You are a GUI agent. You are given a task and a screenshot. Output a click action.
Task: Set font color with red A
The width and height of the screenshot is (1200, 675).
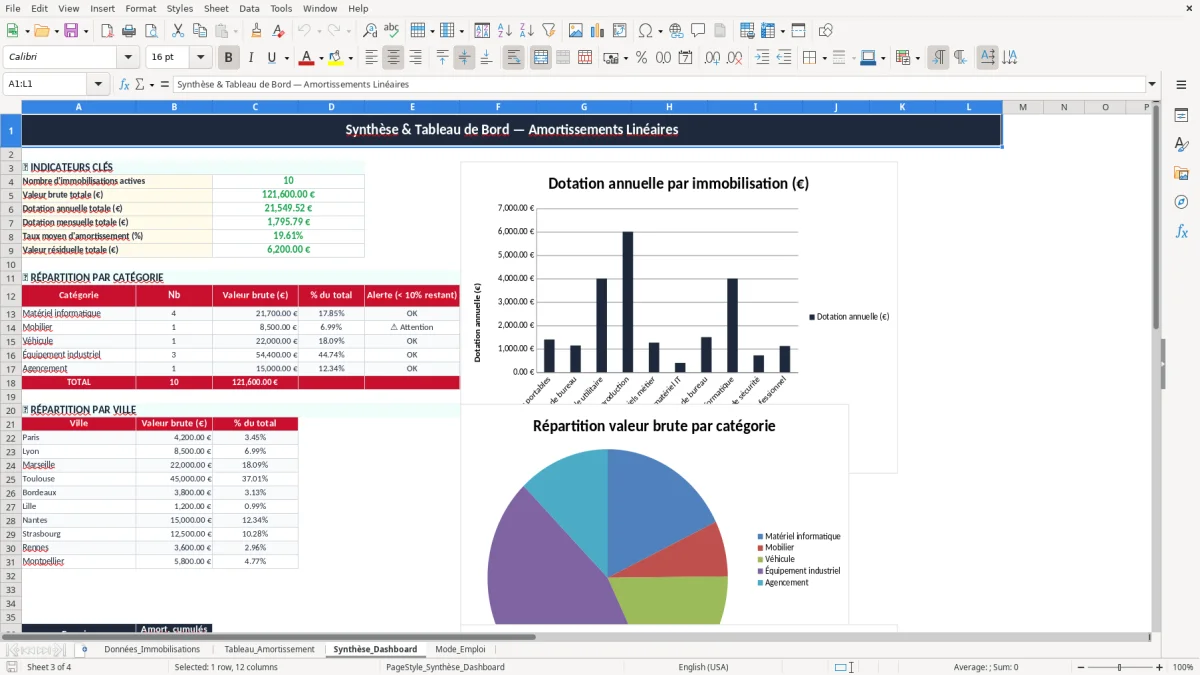tap(307, 58)
